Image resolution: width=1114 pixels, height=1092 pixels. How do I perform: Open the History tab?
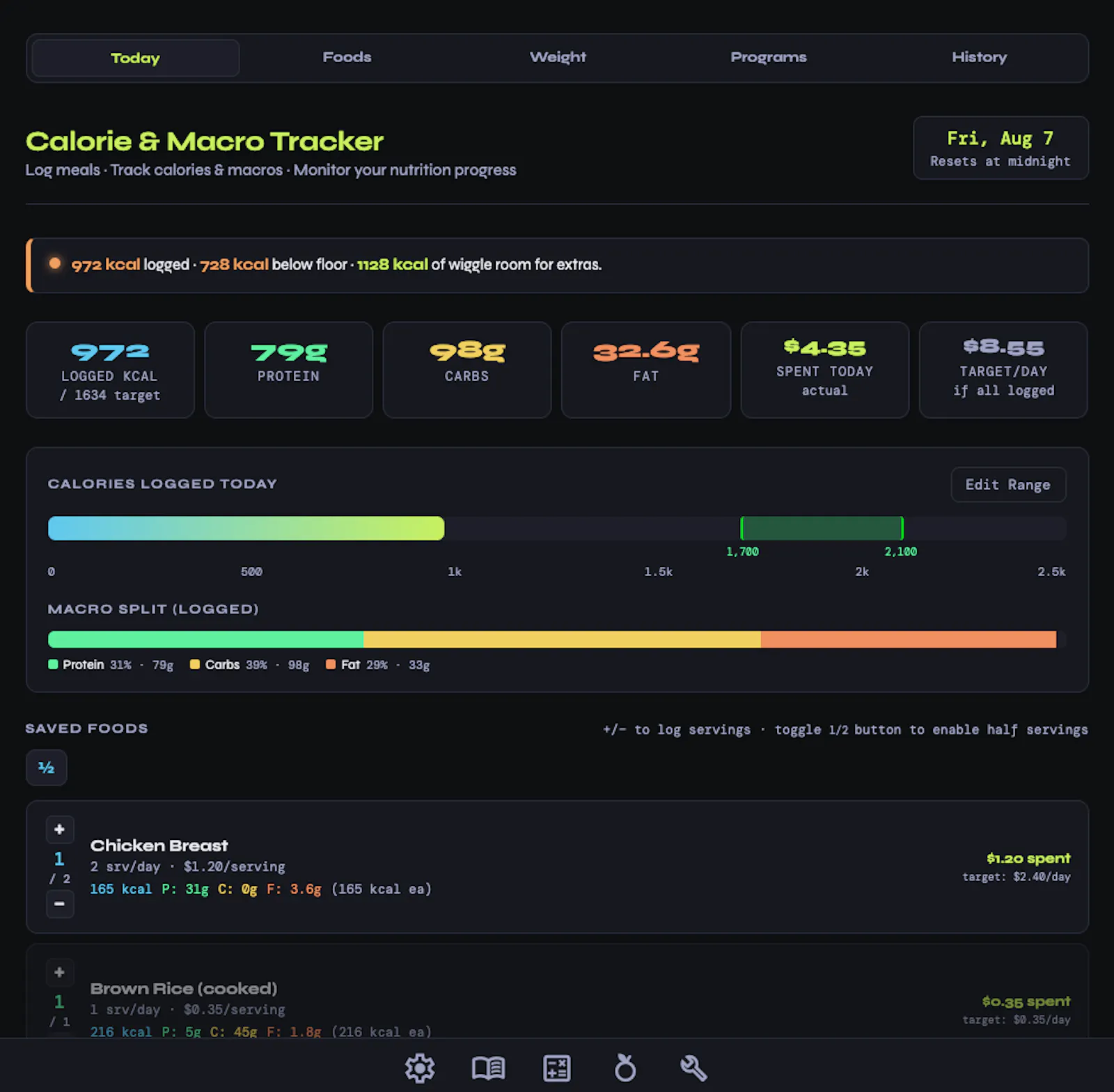980,58
